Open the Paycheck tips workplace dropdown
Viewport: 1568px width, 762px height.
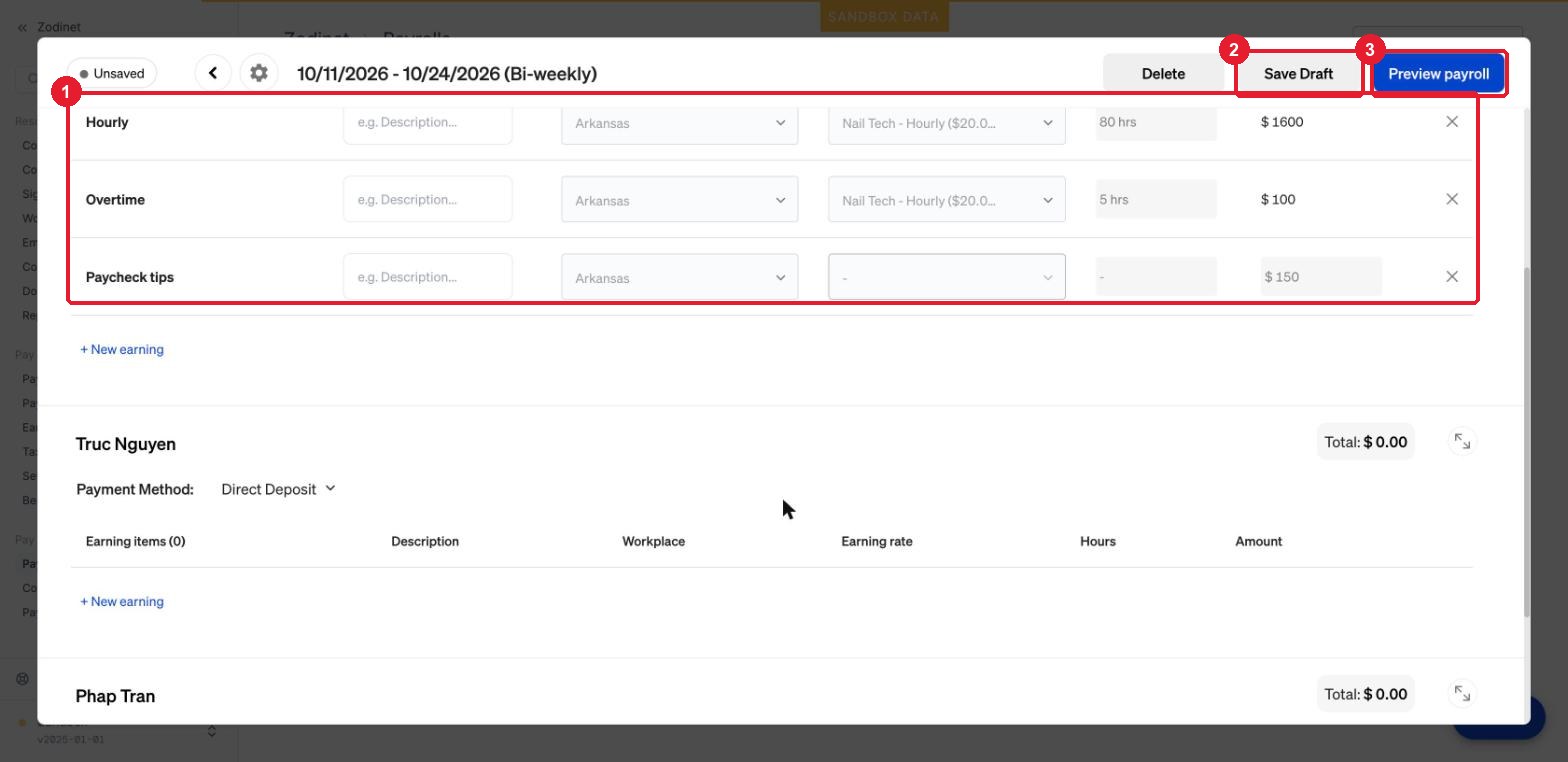point(680,278)
